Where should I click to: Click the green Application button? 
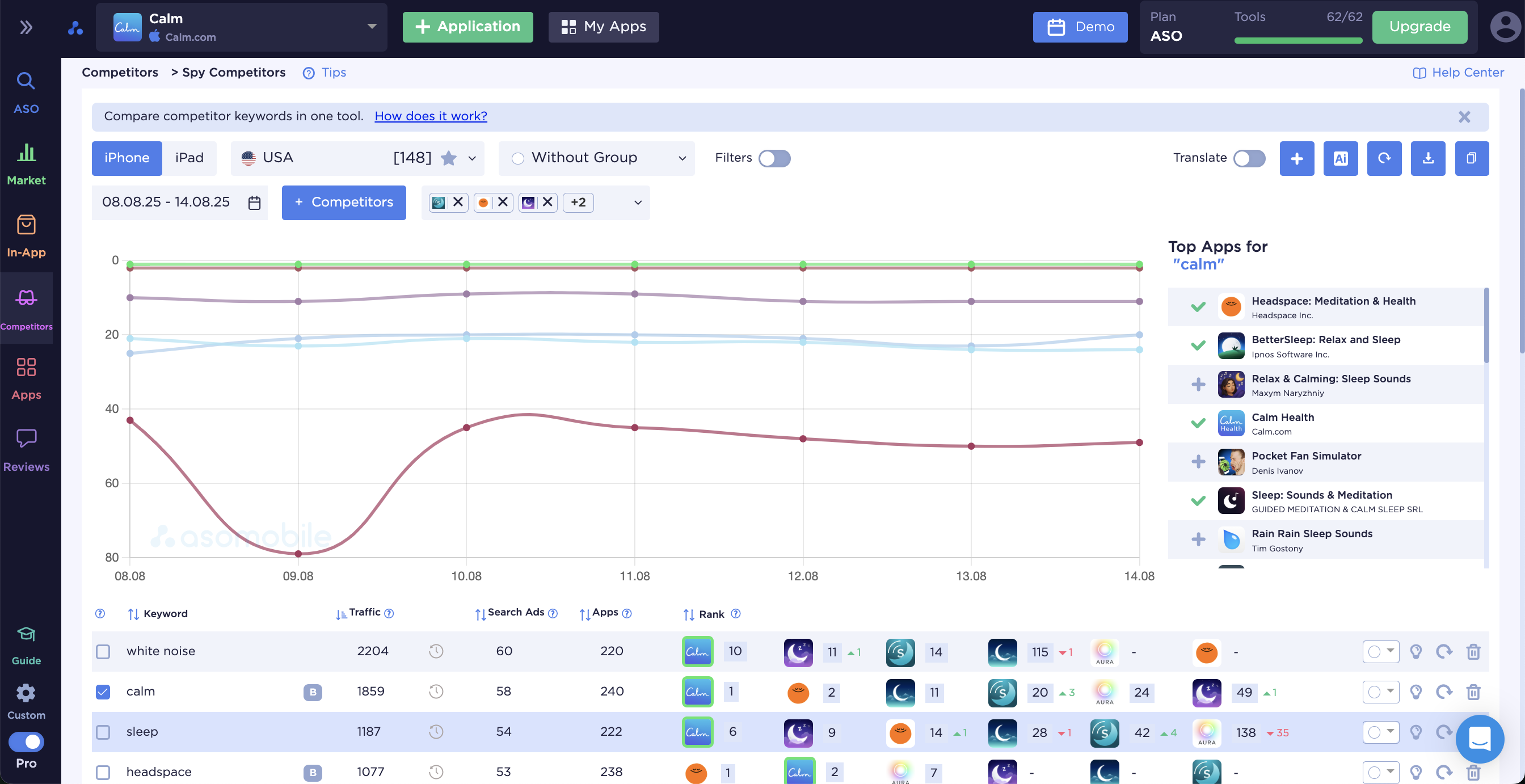coord(467,27)
